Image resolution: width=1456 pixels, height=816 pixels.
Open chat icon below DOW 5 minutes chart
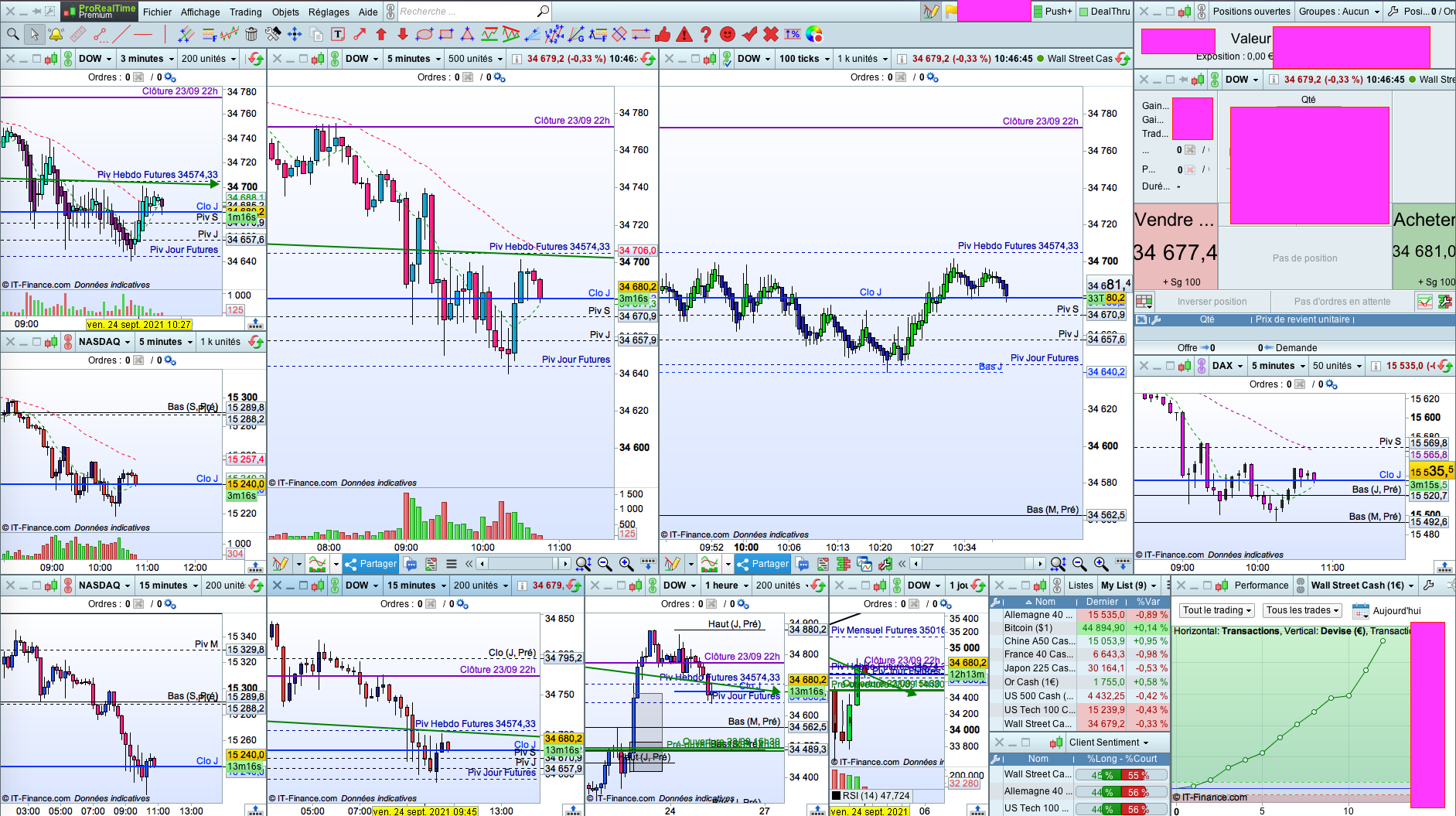(x=411, y=564)
